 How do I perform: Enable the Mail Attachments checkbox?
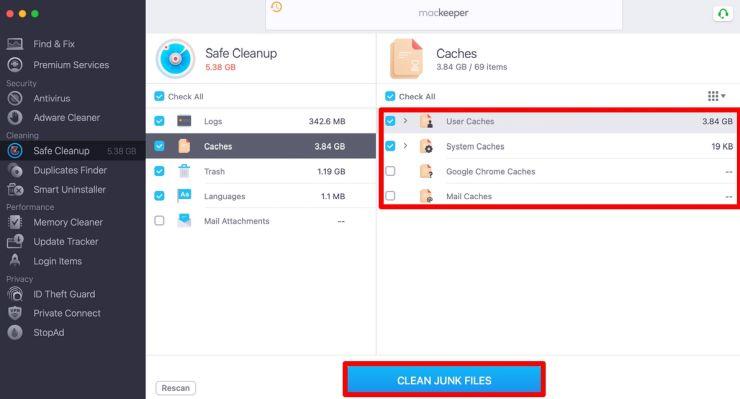click(160, 221)
